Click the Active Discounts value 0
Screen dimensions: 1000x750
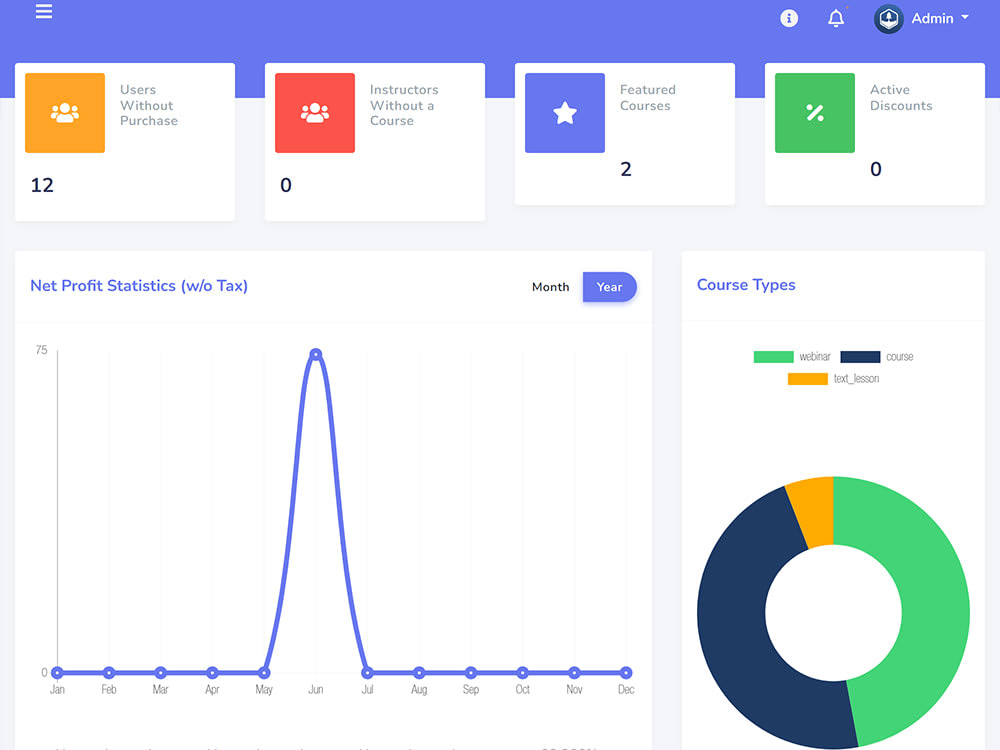pos(876,169)
